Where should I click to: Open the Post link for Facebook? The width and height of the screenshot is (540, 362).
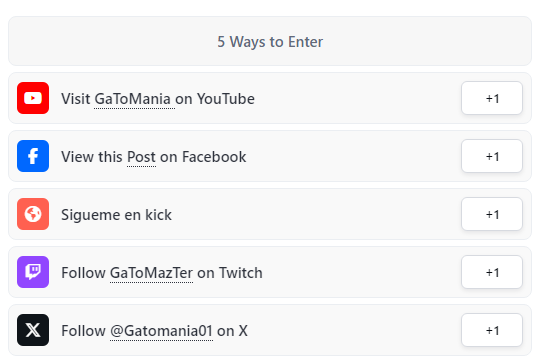[x=141, y=157]
